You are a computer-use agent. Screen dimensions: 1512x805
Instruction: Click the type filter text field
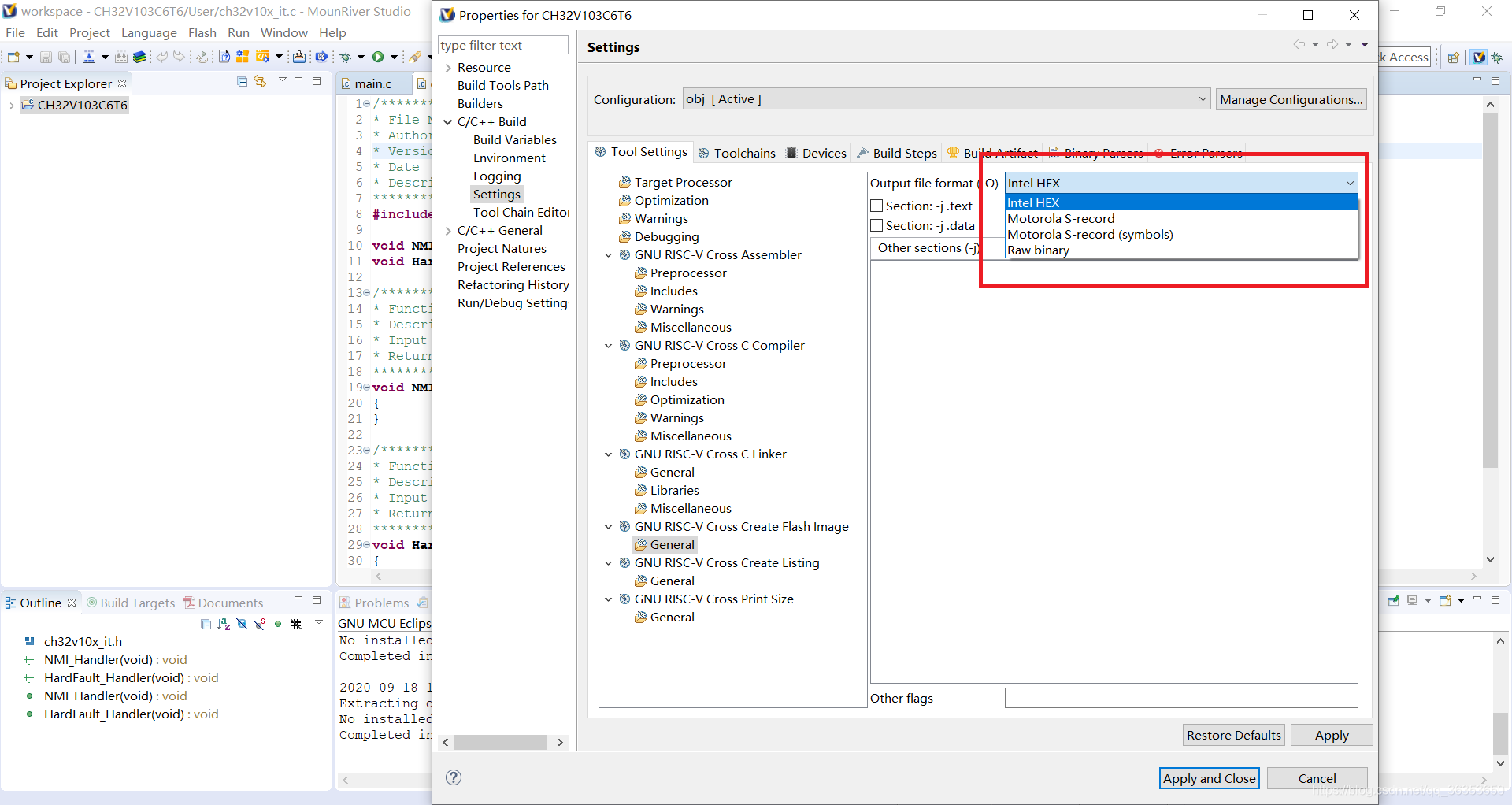click(x=503, y=45)
